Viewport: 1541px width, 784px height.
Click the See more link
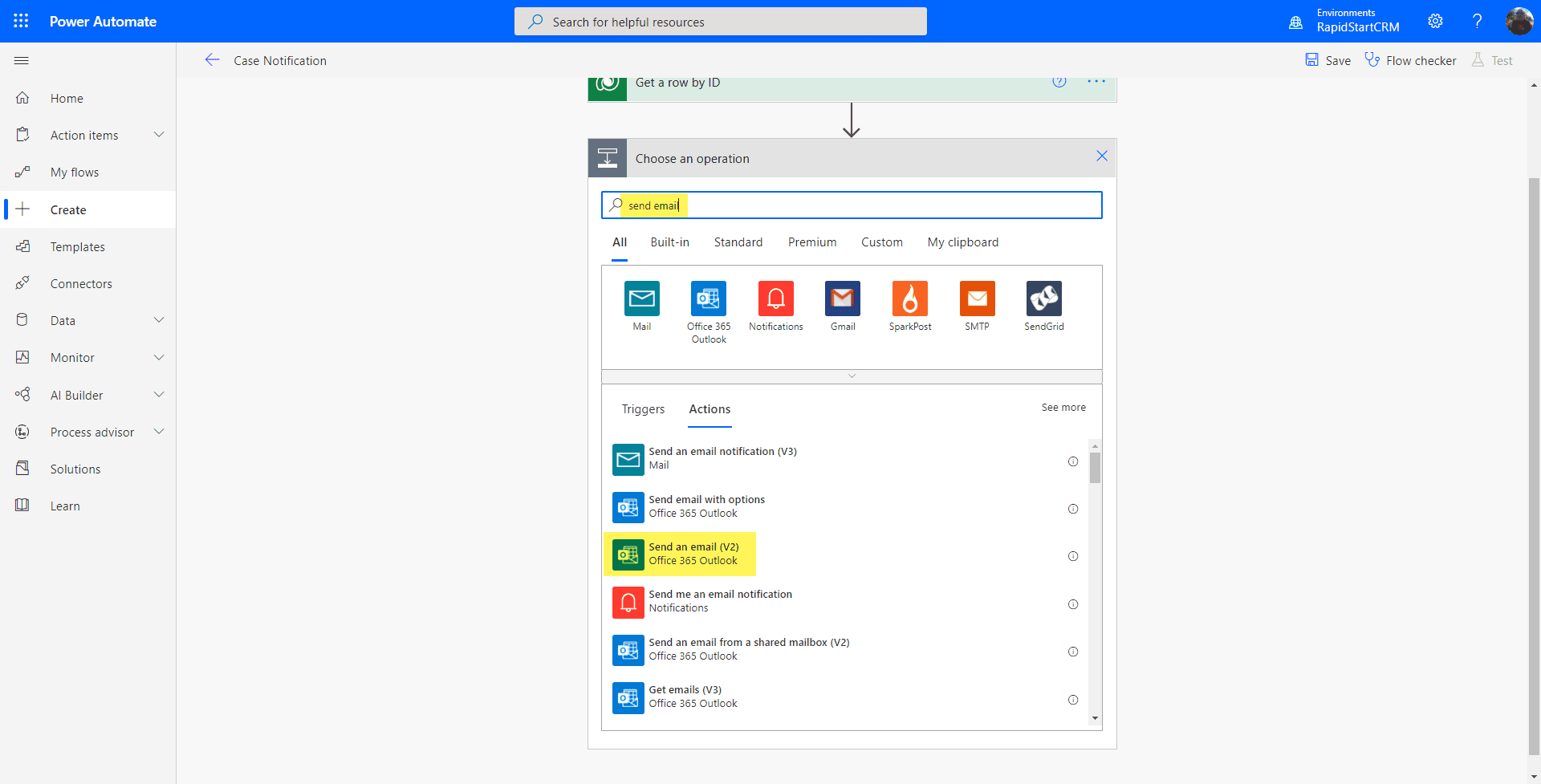pyautogui.click(x=1063, y=407)
